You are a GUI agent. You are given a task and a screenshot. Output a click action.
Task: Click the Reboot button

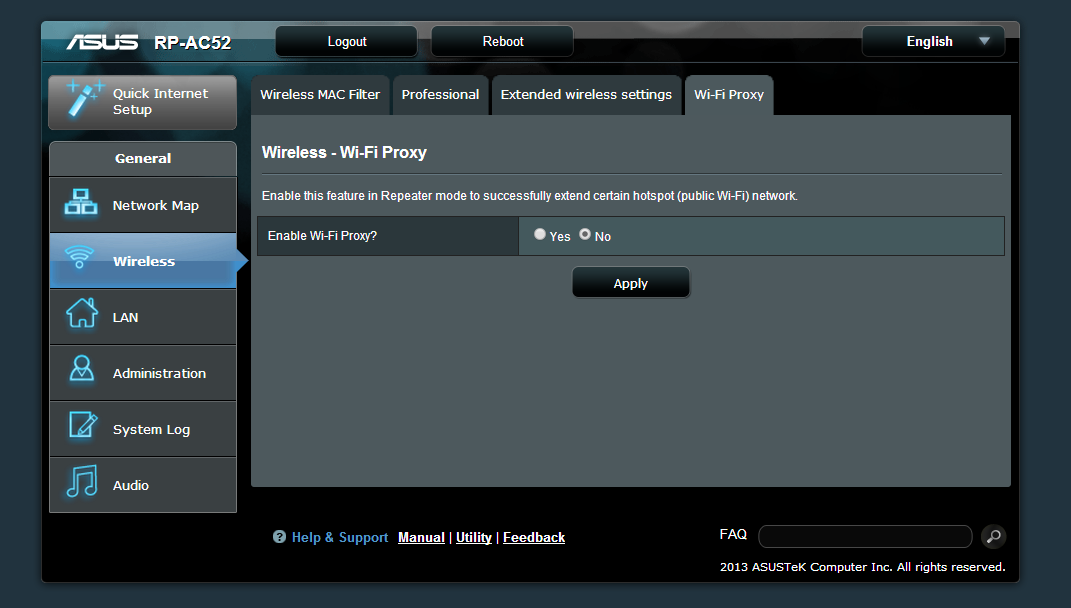pyautogui.click(x=502, y=42)
